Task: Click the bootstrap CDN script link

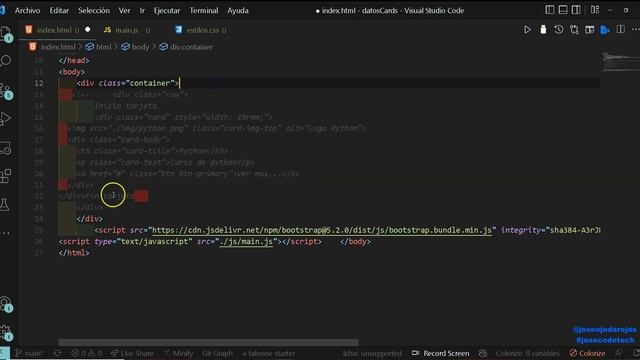Action: (322, 230)
